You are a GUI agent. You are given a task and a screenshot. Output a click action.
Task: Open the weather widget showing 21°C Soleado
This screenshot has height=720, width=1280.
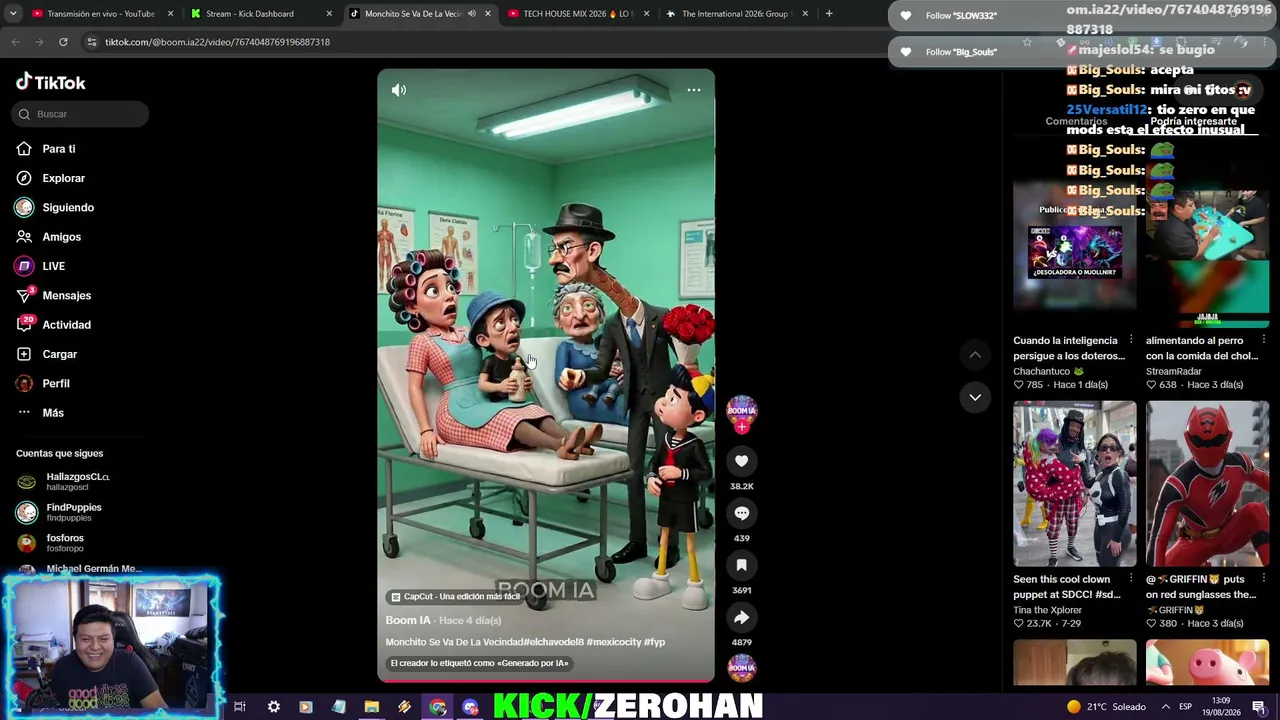1105,707
